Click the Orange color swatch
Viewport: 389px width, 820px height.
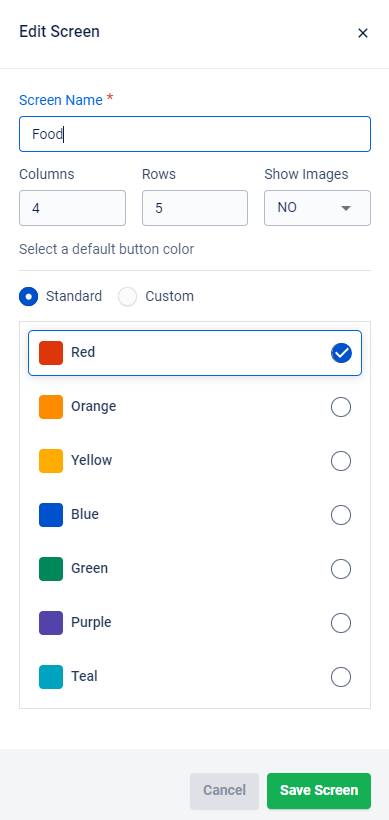click(51, 407)
